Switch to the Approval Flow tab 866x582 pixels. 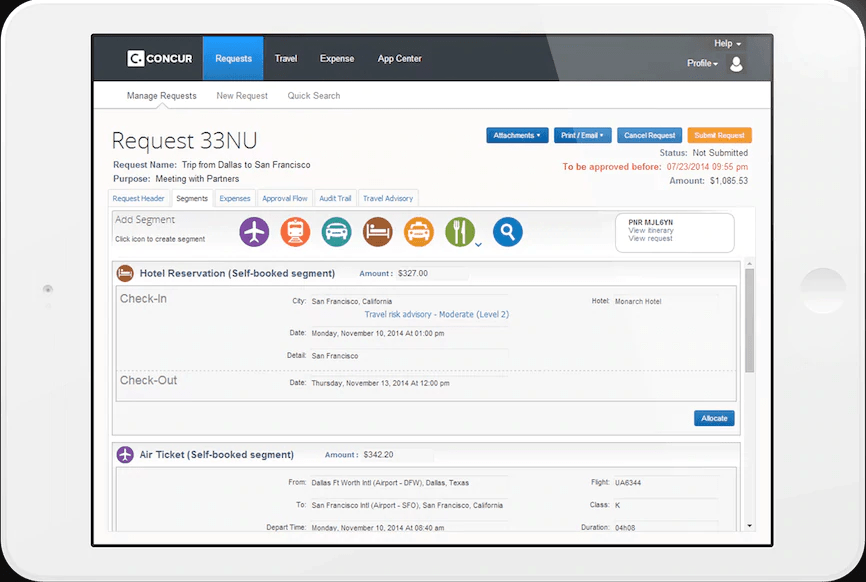point(284,198)
